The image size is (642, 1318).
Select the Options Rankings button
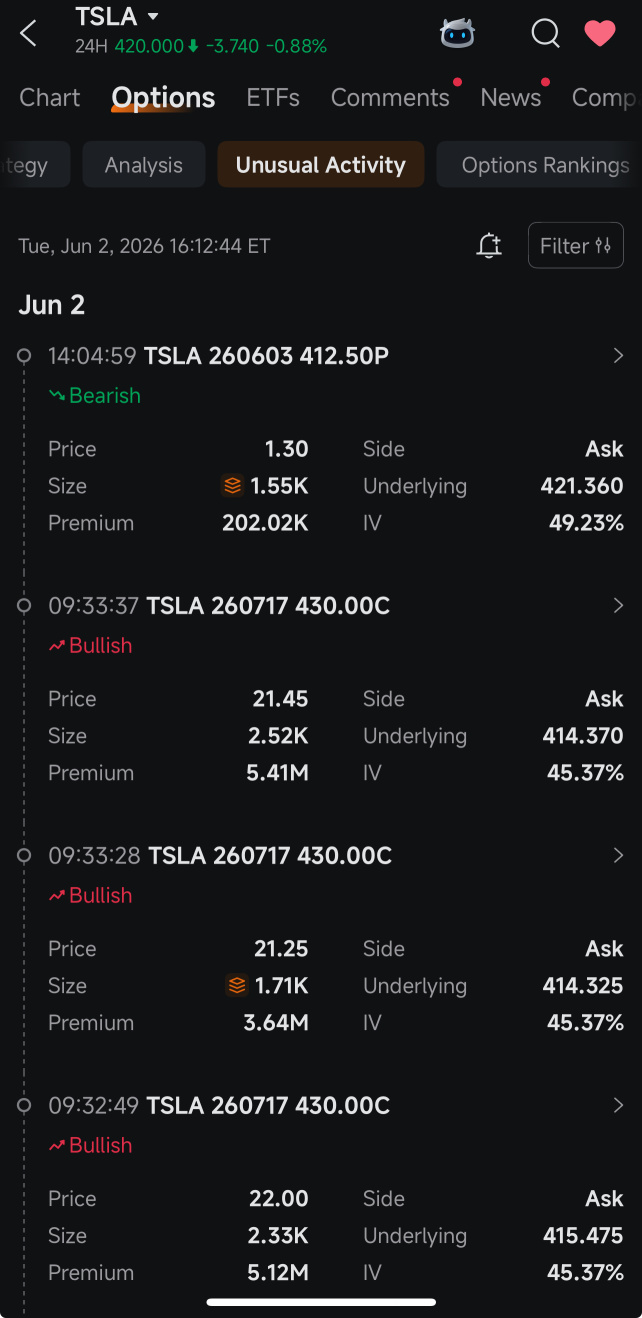pyautogui.click(x=540, y=165)
